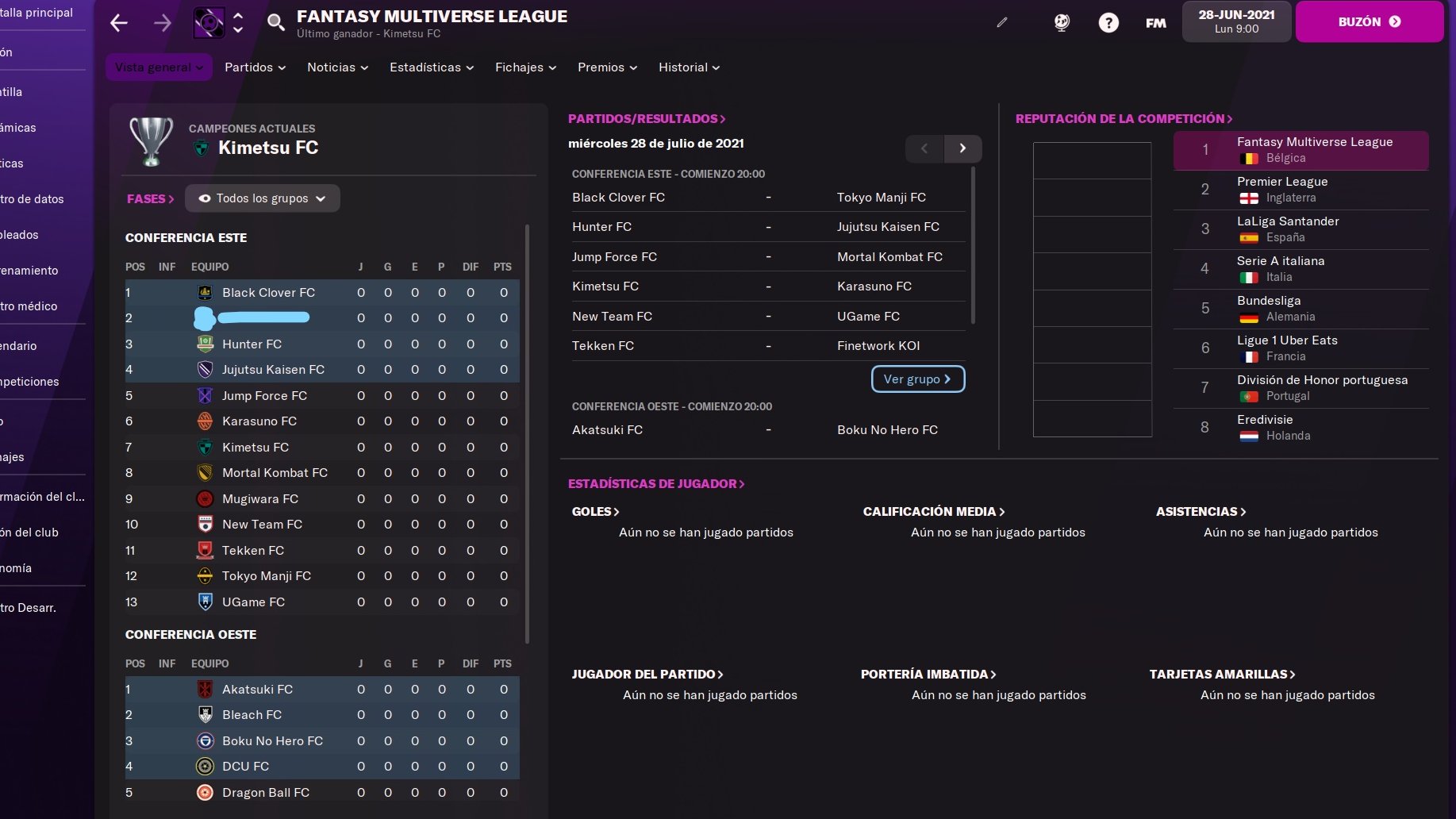Click the pencil edit icon
This screenshot has width=1456, height=819.
point(1002,22)
